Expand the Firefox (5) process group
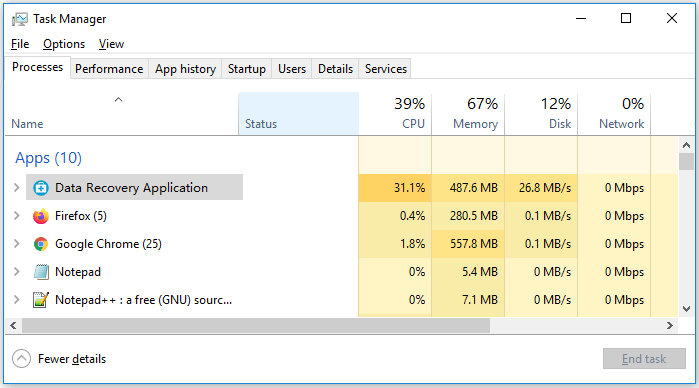This screenshot has height=388, width=699. pyautogui.click(x=16, y=216)
